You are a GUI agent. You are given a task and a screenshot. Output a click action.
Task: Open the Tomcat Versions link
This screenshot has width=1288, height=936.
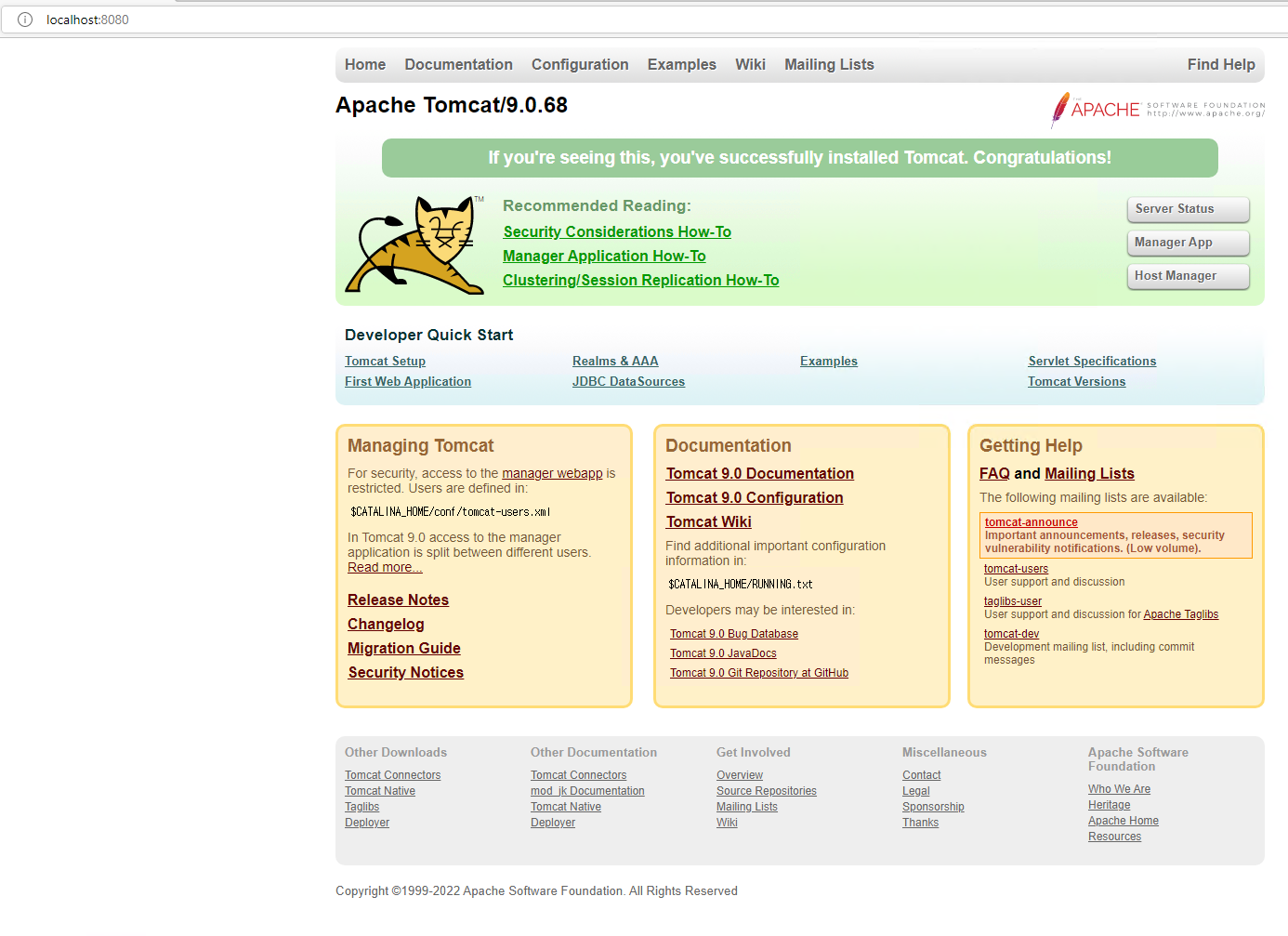[1076, 381]
